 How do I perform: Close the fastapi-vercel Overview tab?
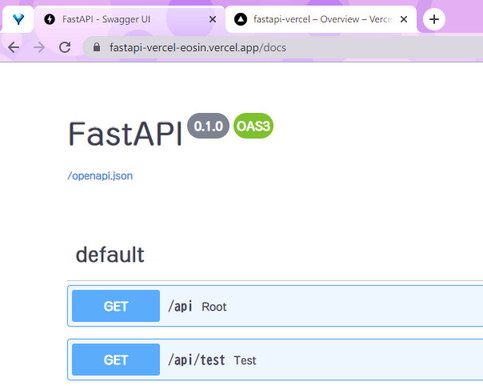(x=403, y=19)
